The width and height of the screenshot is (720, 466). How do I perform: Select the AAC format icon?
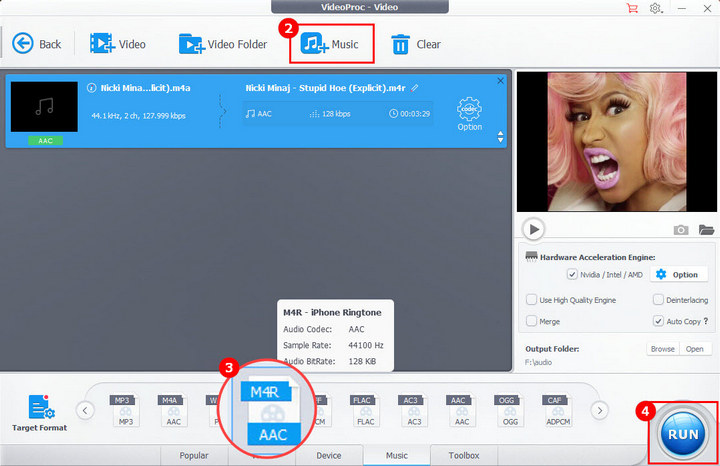point(461,410)
